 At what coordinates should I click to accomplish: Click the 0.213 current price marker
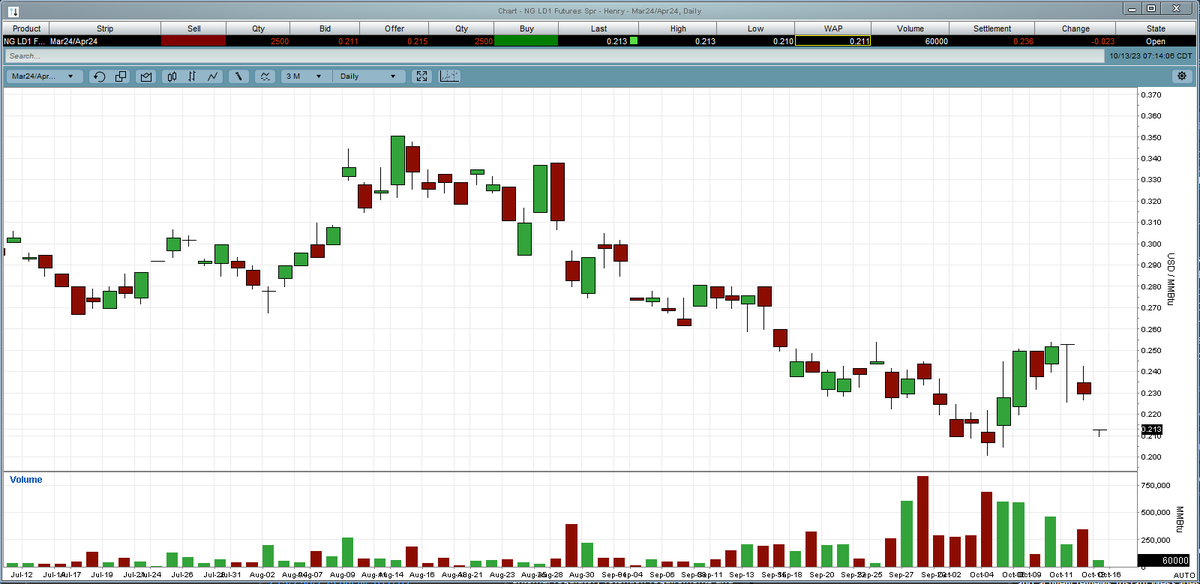tap(1150, 429)
